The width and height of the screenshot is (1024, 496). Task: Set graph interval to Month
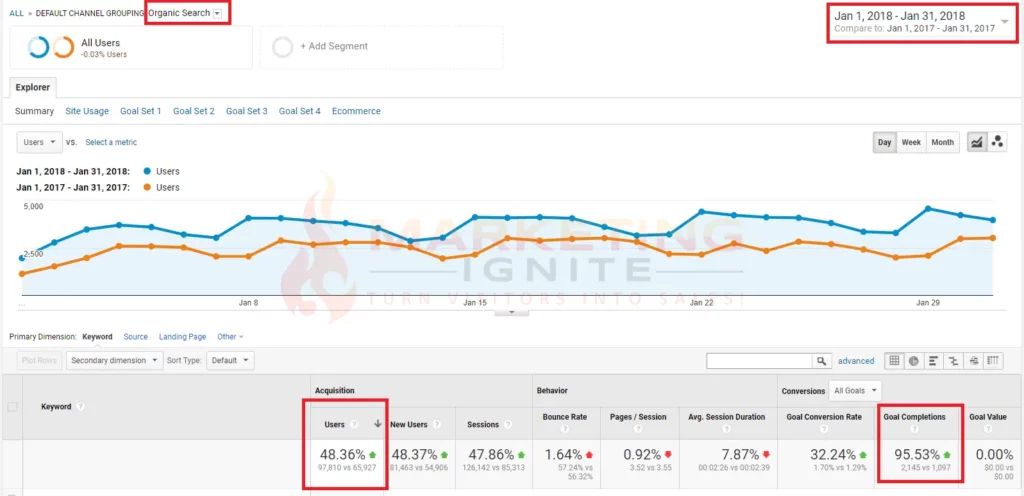[x=942, y=142]
